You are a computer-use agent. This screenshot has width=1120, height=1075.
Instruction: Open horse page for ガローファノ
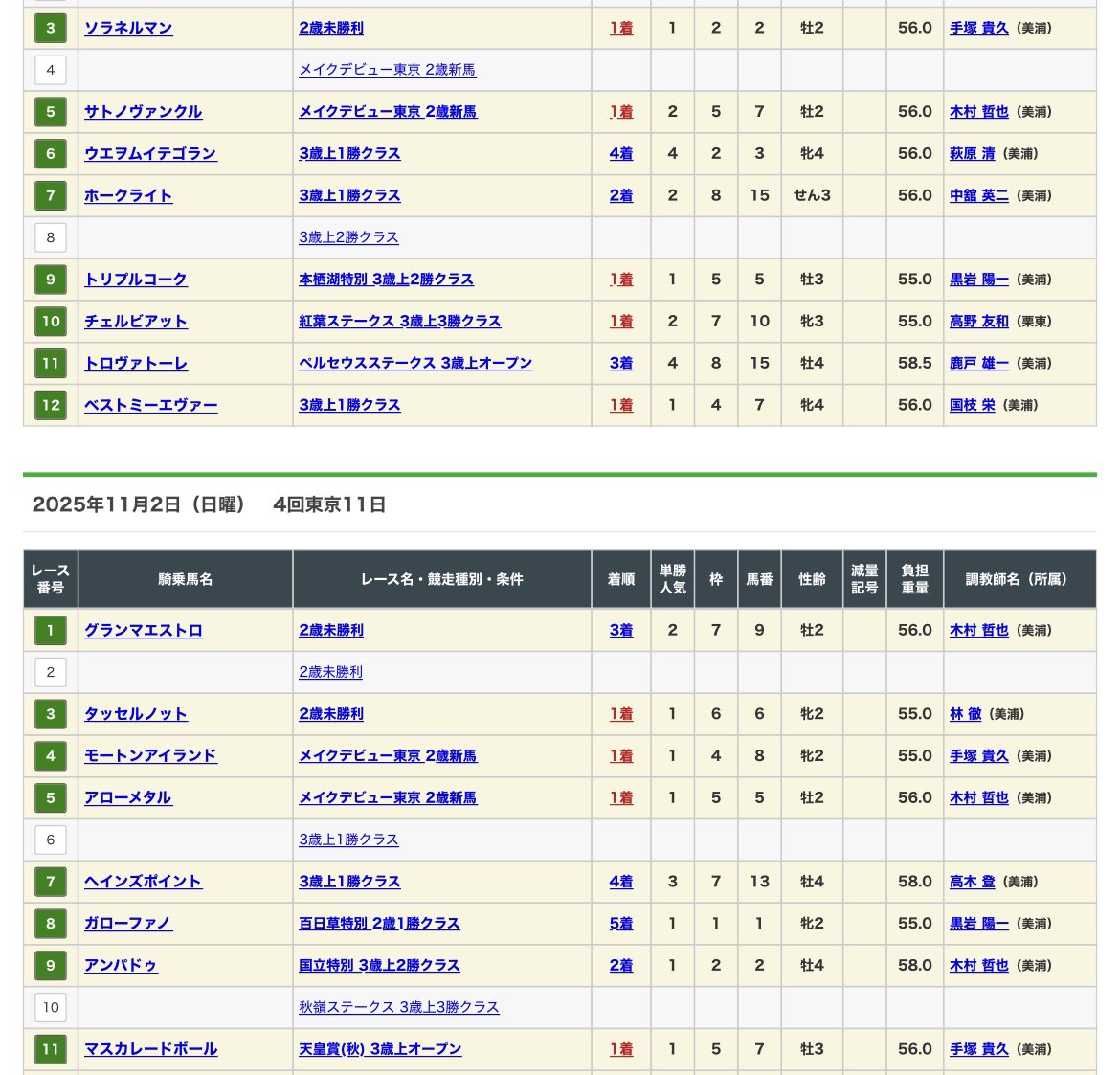[x=128, y=924]
